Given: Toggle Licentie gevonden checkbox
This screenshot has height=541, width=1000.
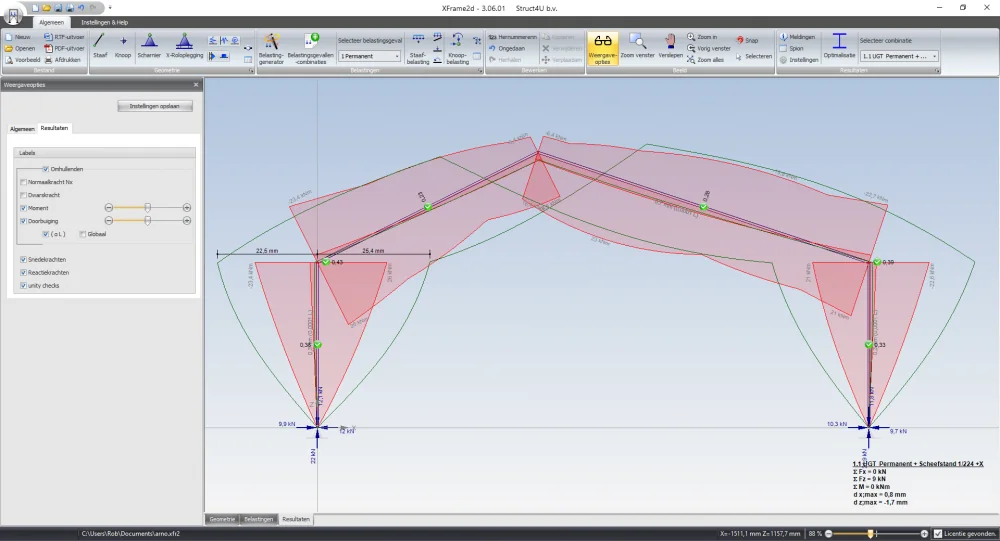Looking at the screenshot, I should click(938, 533).
